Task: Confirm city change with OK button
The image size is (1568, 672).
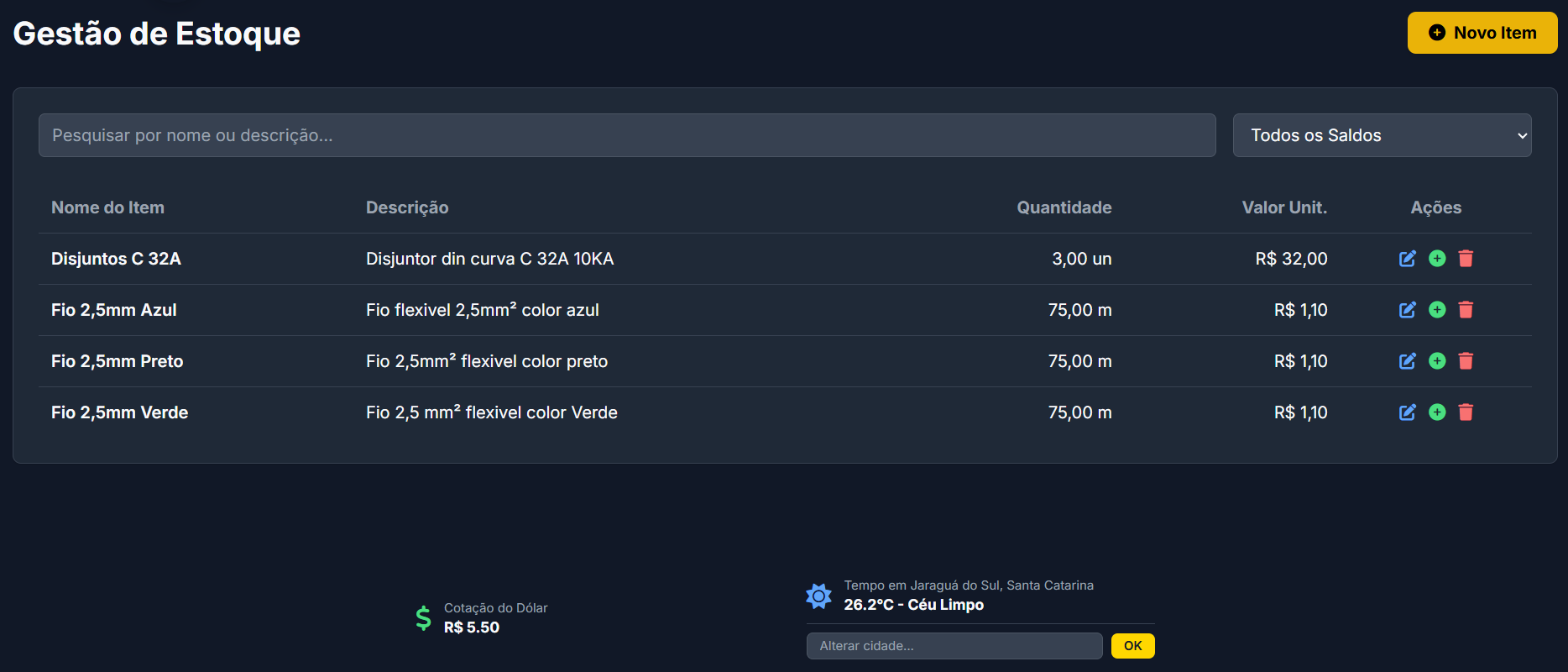Action: pyautogui.click(x=1132, y=646)
